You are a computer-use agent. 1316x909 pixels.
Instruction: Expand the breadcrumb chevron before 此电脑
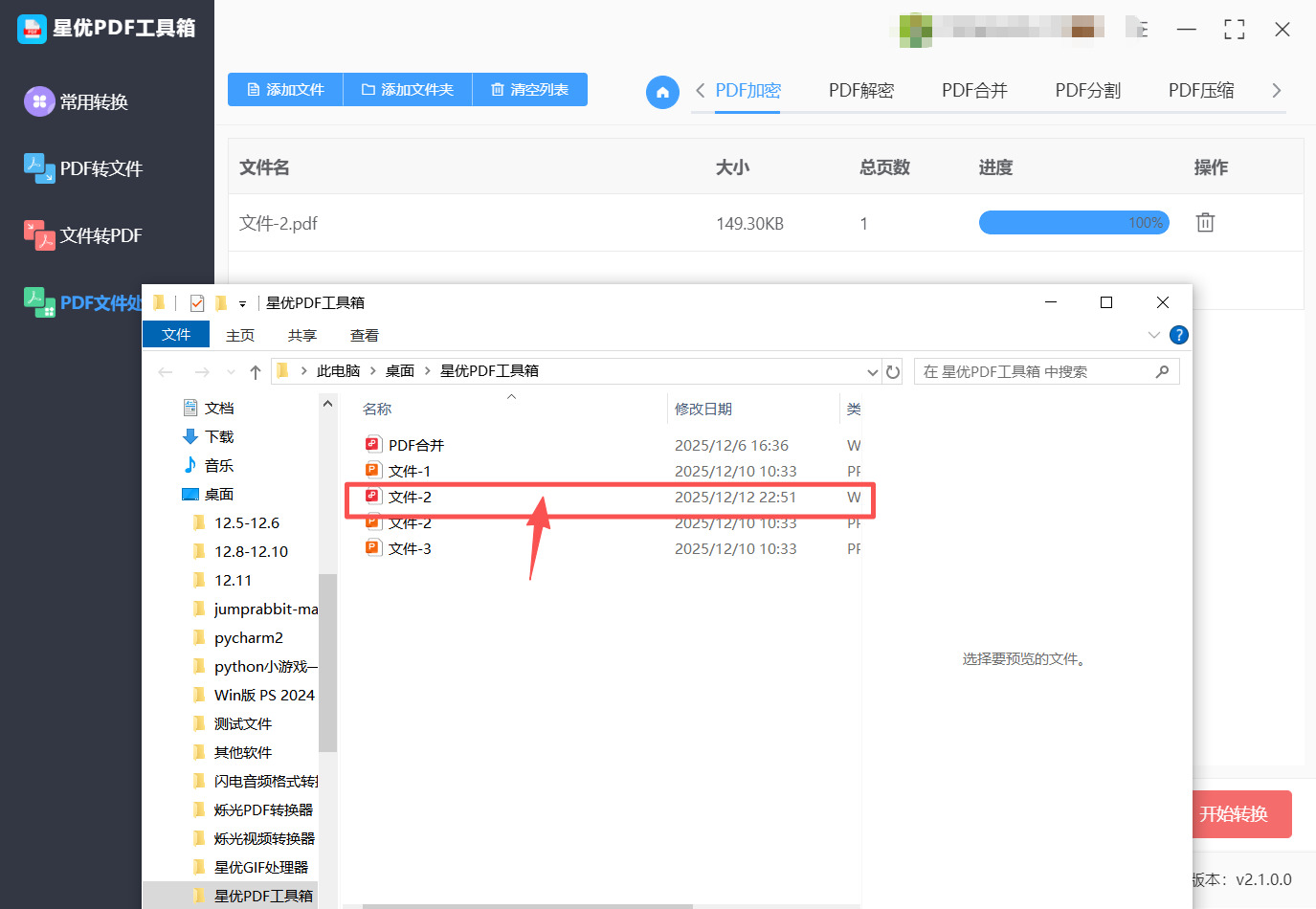[303, 371]
